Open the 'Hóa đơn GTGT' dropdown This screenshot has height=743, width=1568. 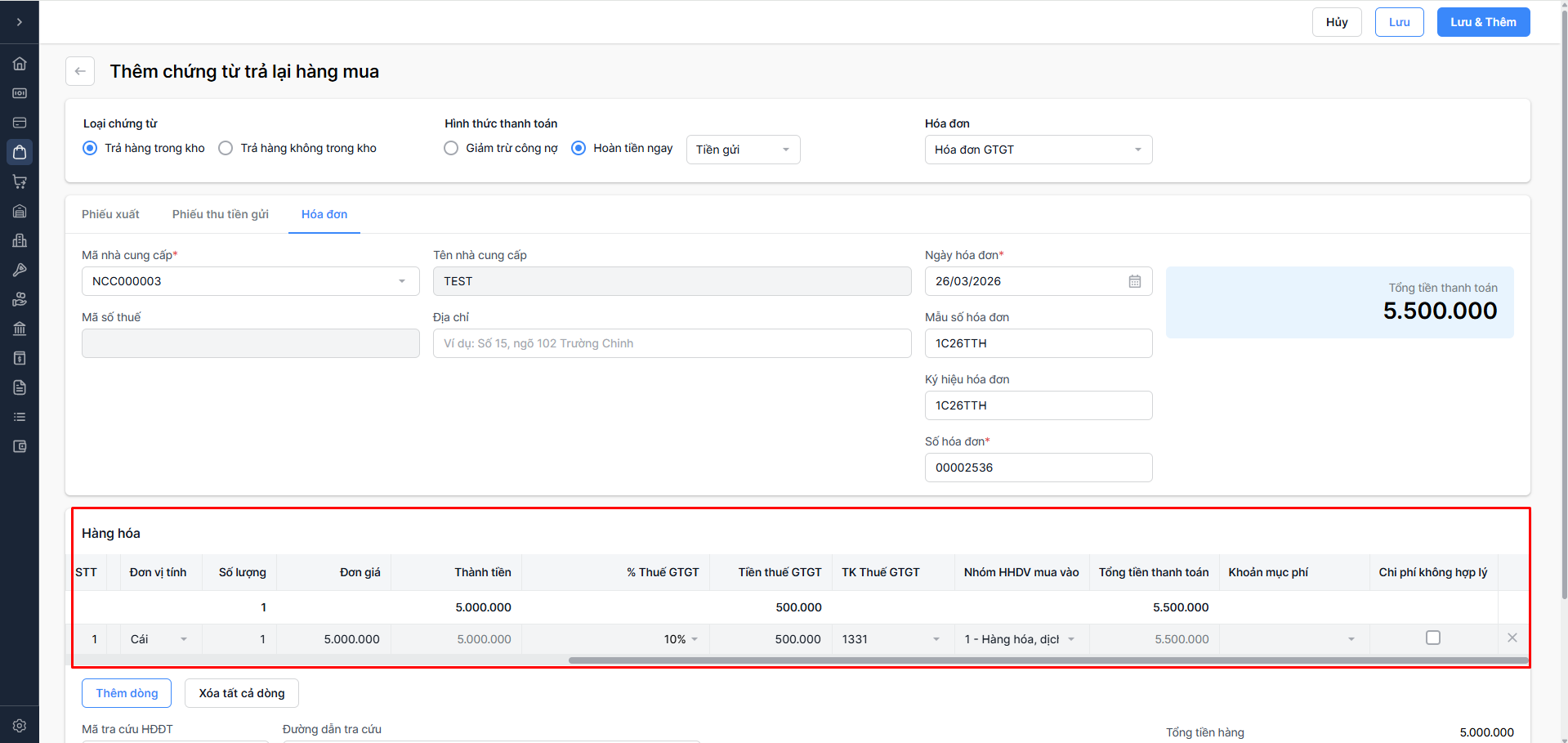(1038, 150)
